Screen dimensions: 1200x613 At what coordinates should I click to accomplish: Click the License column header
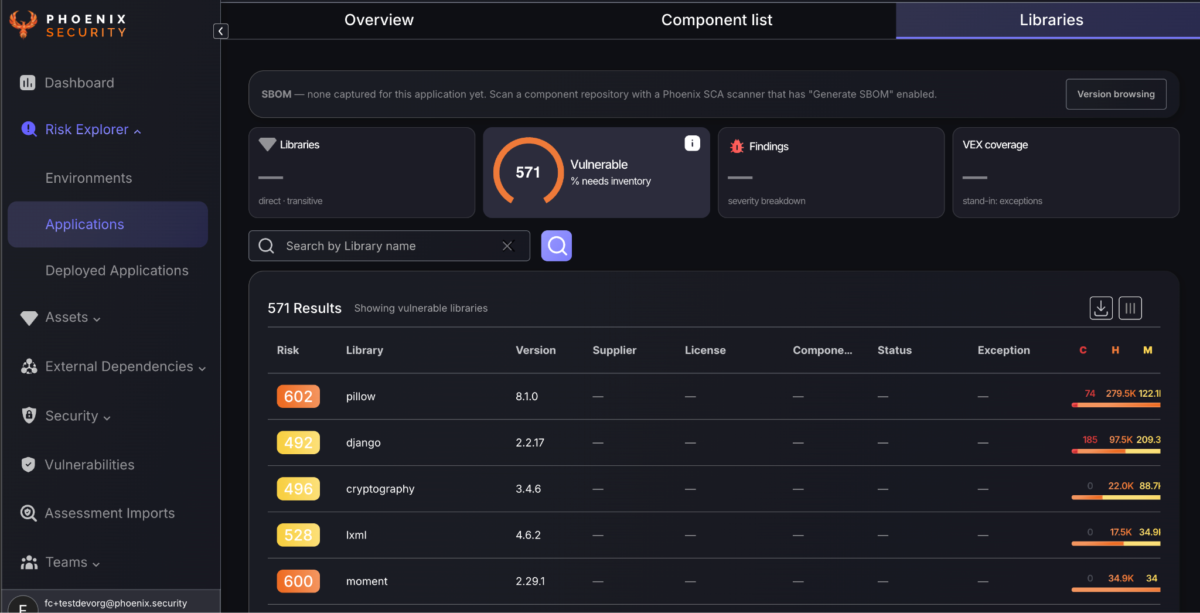click(705, 351)
